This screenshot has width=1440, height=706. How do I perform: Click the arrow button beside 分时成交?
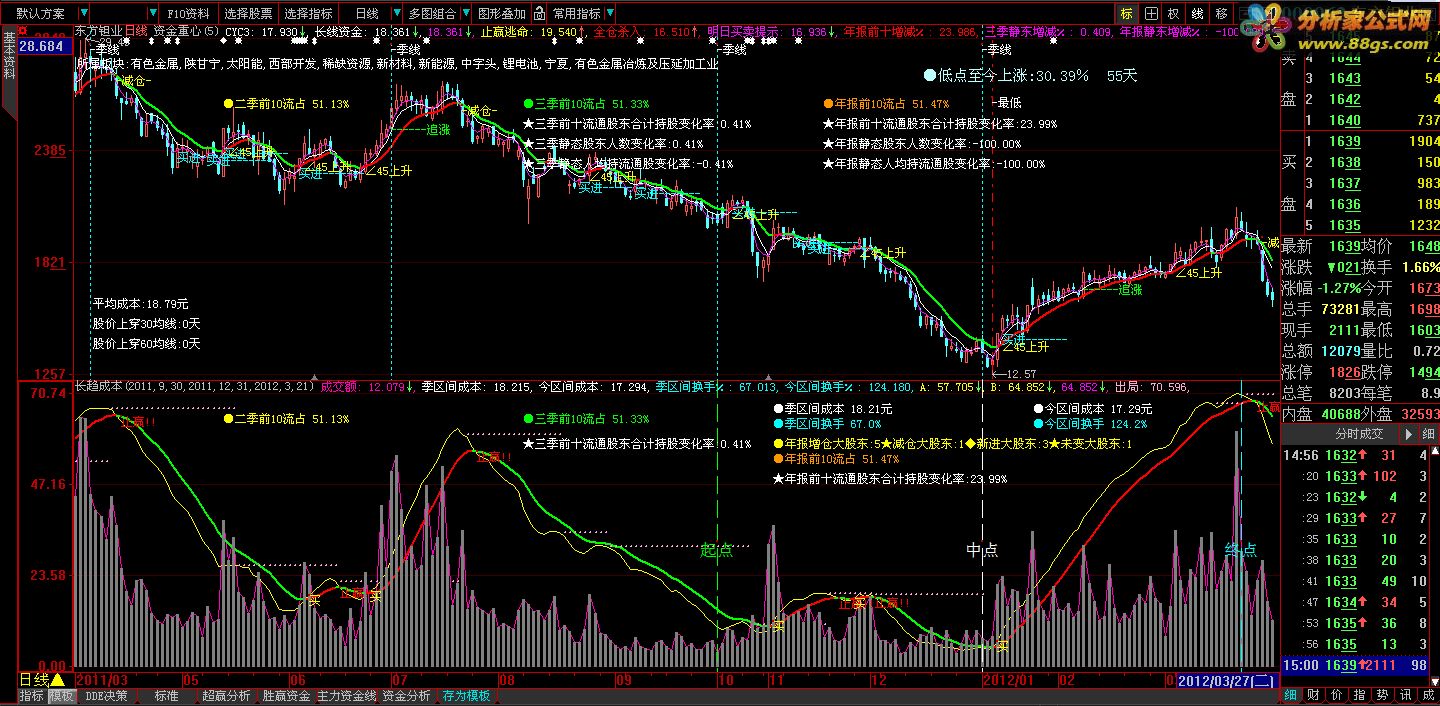1410,434
